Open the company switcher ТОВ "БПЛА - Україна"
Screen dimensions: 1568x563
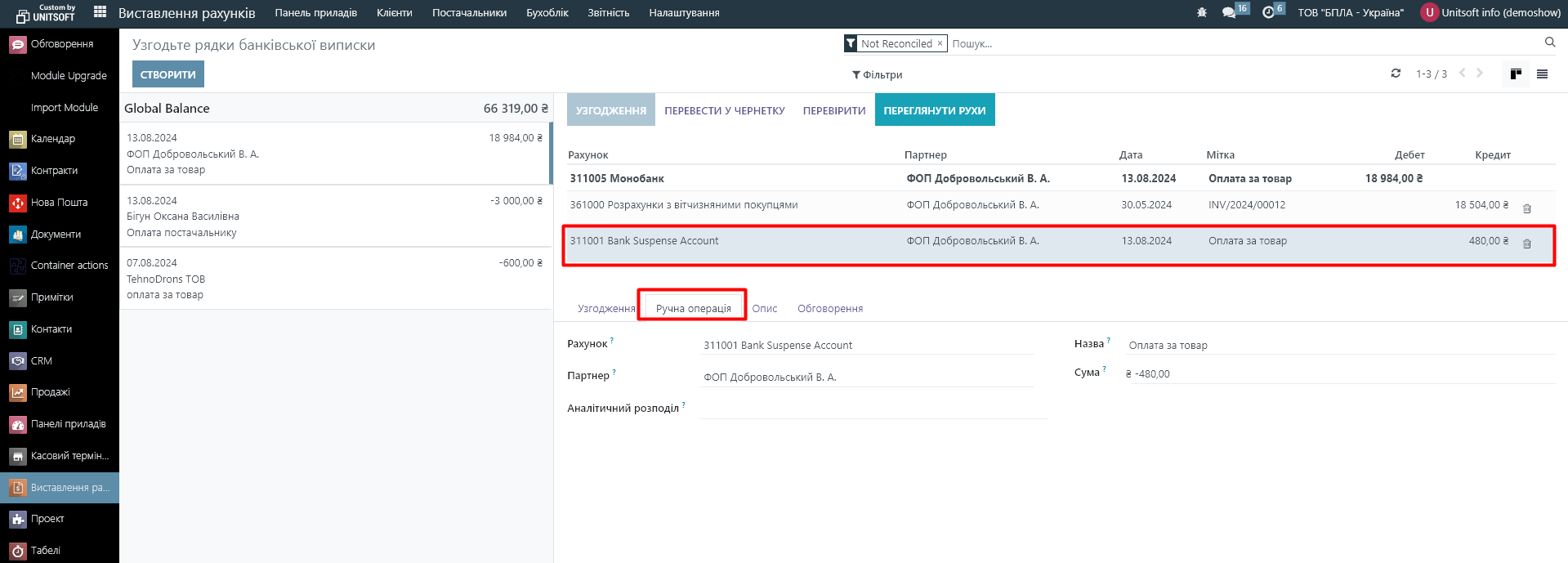1350,13
